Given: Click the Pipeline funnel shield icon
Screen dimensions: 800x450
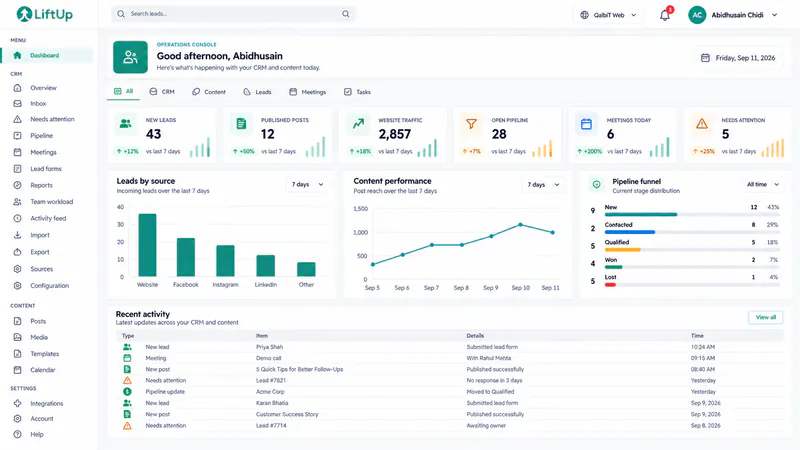Looking at the screenshot, I should (596, 185).
